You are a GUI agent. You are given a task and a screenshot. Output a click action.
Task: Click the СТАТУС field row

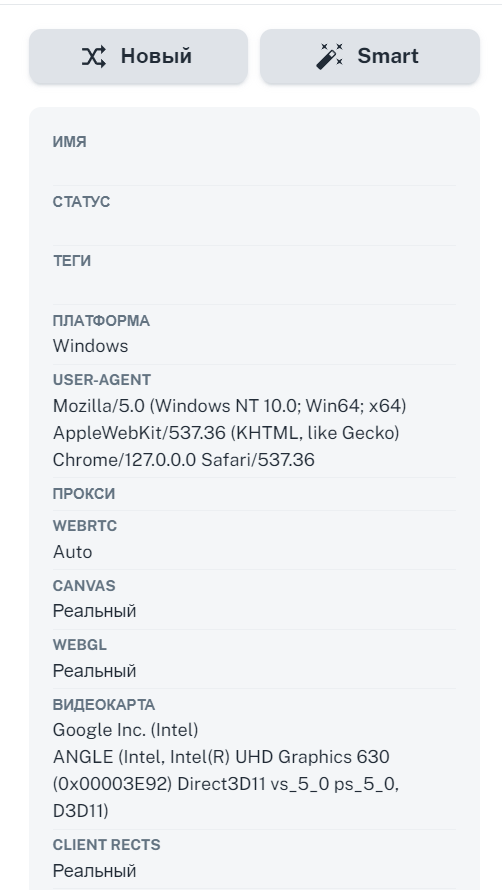254,216
